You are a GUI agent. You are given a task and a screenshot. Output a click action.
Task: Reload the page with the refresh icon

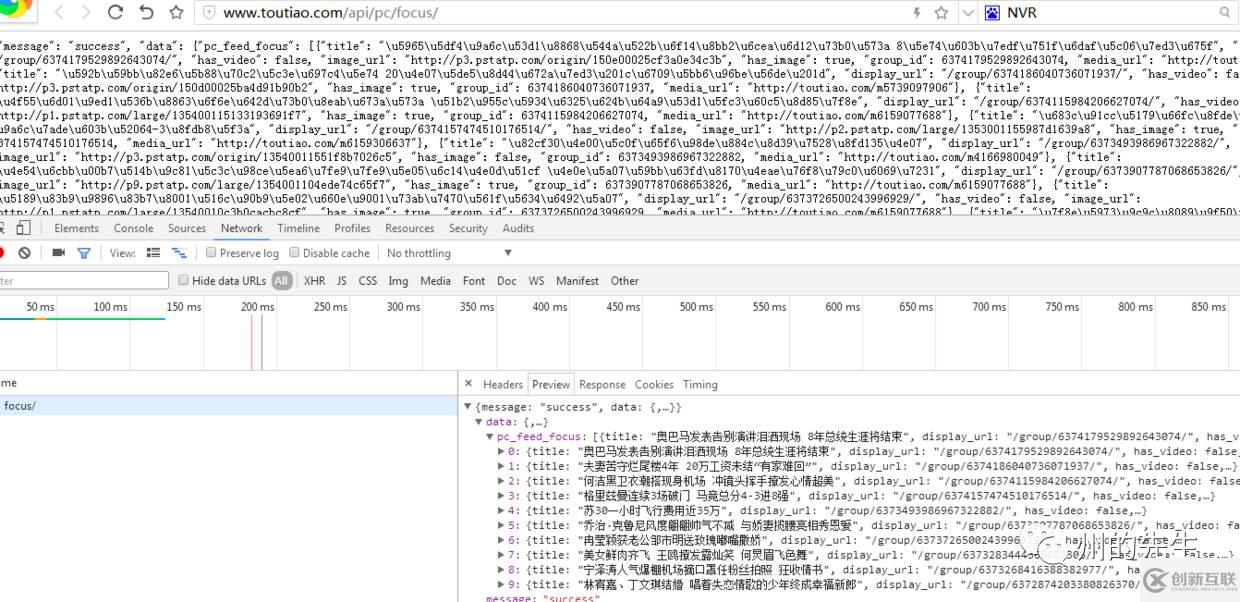115,13
